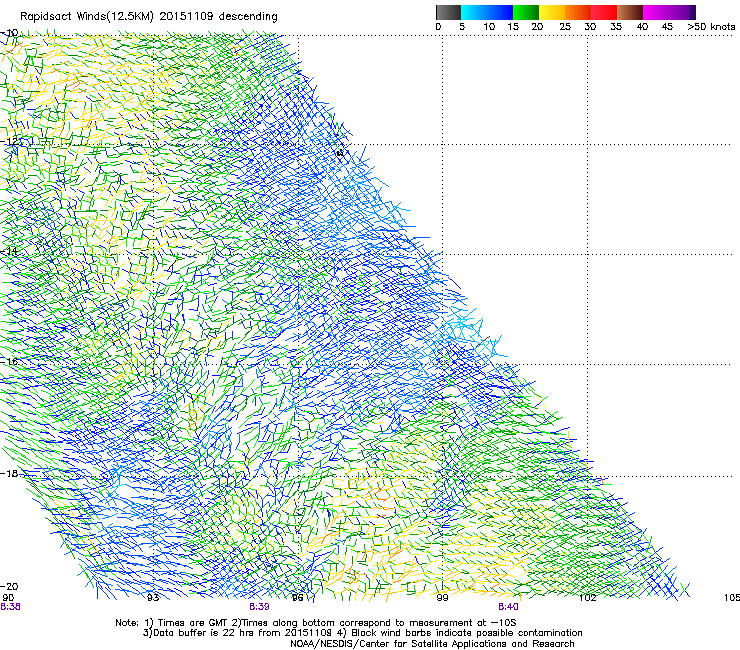This screenshot has width=740, height=650.
Task: Click the purple '8:39' time stamp
Action: (x=259, y=607)
